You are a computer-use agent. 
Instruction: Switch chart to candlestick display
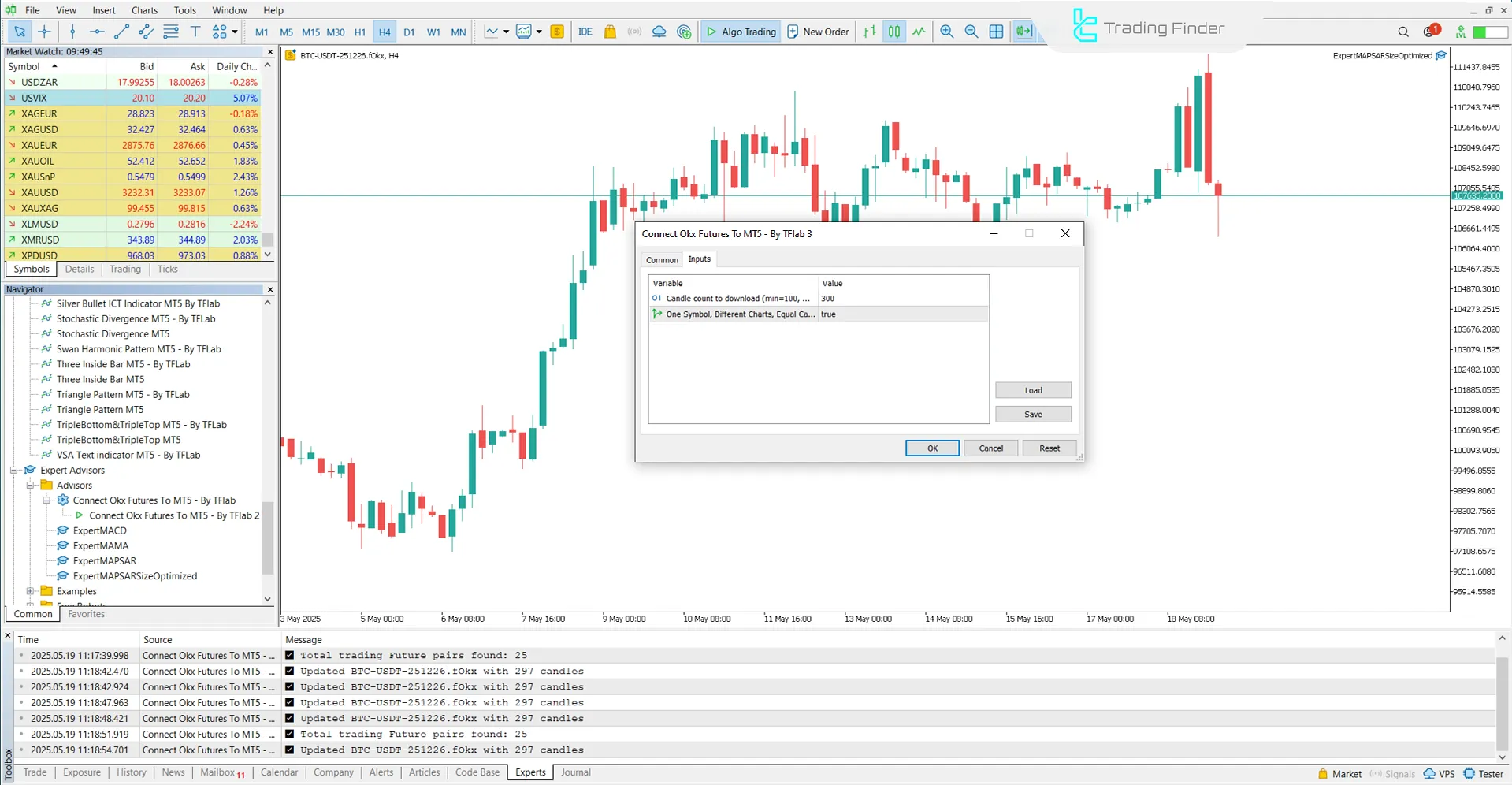tap(893, 32)
